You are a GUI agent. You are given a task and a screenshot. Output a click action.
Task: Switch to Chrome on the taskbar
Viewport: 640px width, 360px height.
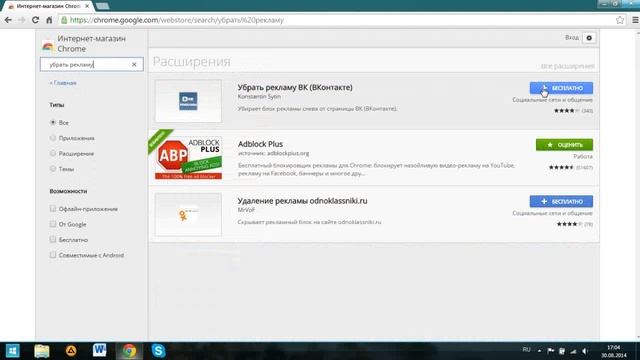(x=129, y=351)
